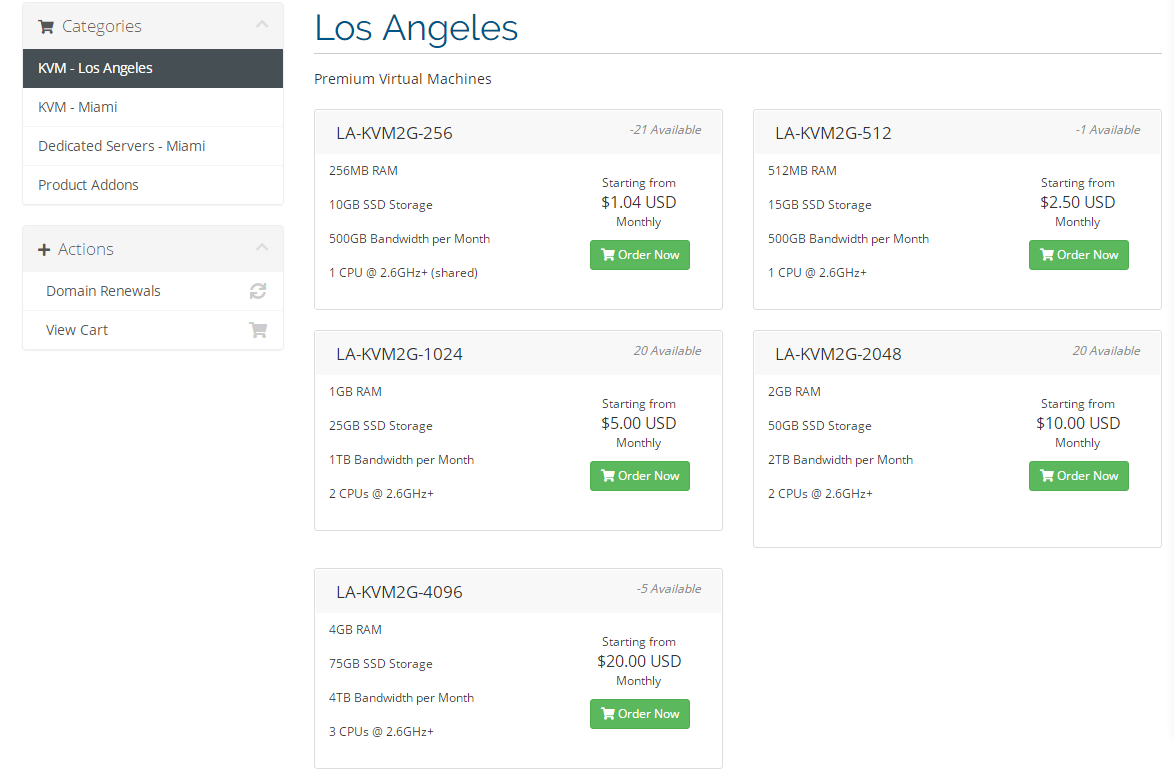Collapse the Categories panel chevron
Viewport: 1174px width, 775px height.
262,25
